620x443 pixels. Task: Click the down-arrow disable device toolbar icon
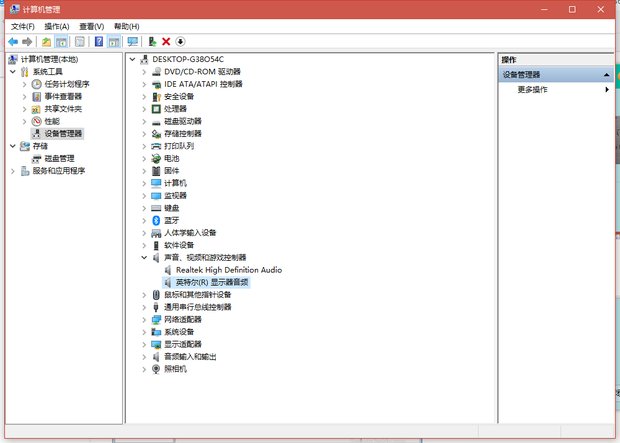tap(180, 42)
